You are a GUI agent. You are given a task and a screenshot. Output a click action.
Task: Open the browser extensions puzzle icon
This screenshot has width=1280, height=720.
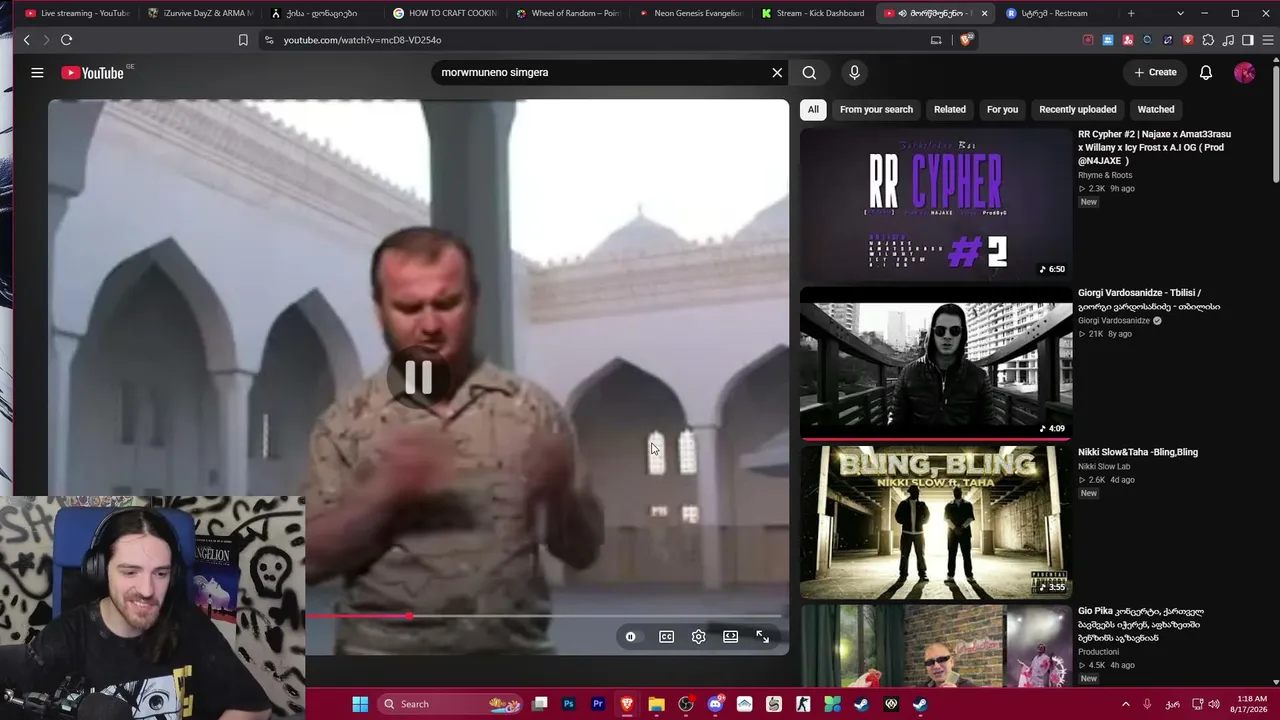coord(1208,40)
